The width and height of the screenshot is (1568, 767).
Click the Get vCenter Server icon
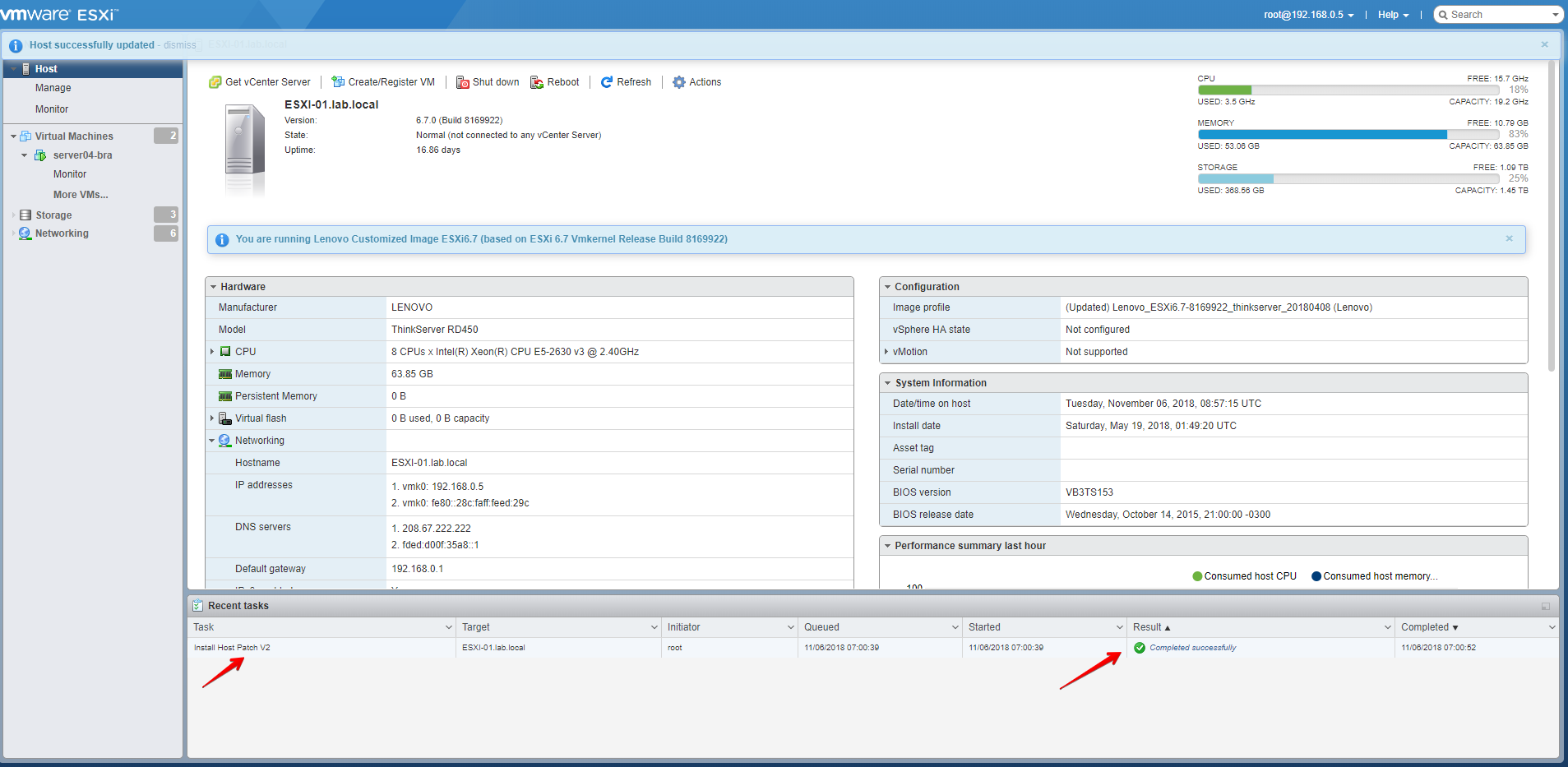coord(215,82)
